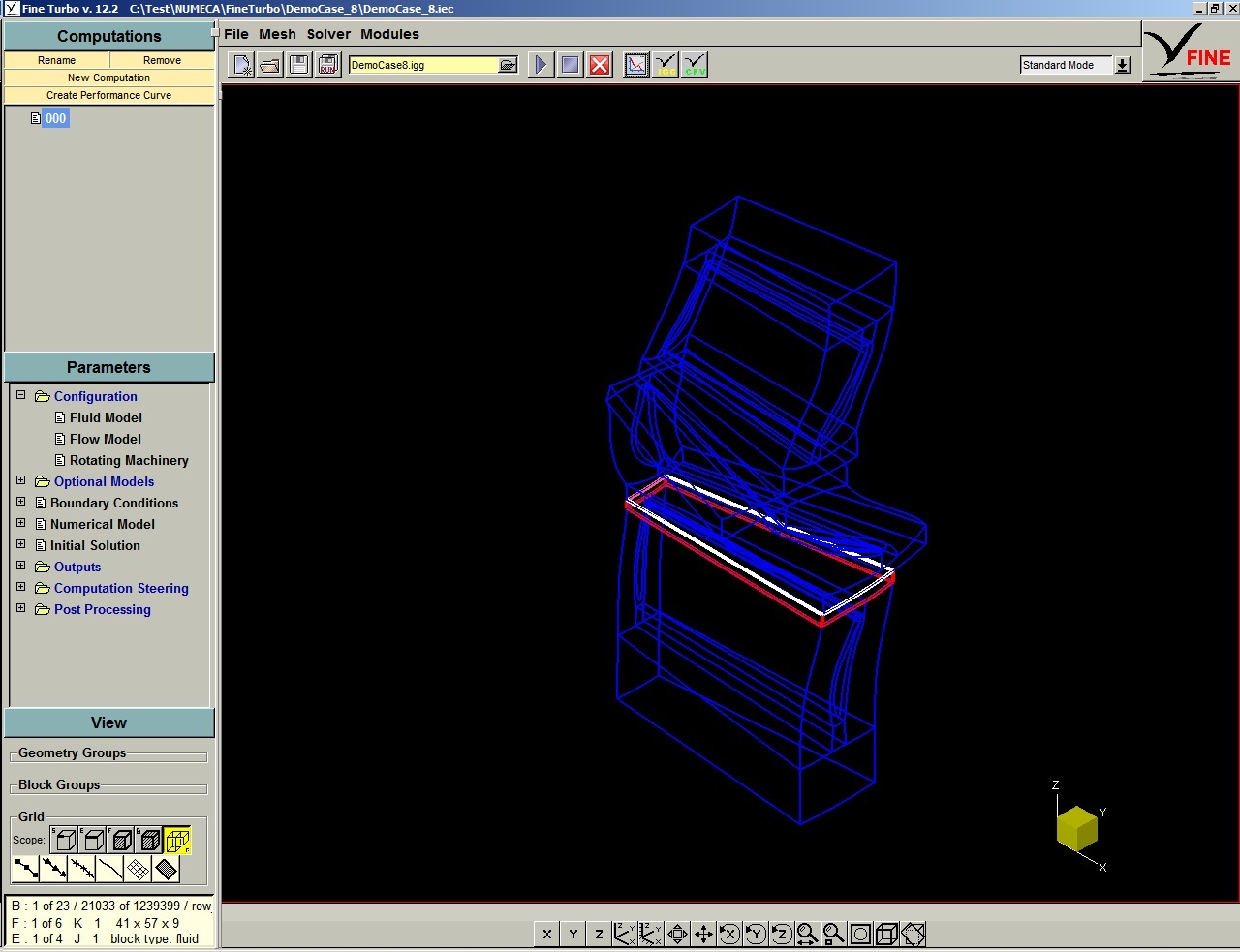Click the New Project icon
Image resolution: width=1240 pixels, height=952 pixels.
click(241, 65)
